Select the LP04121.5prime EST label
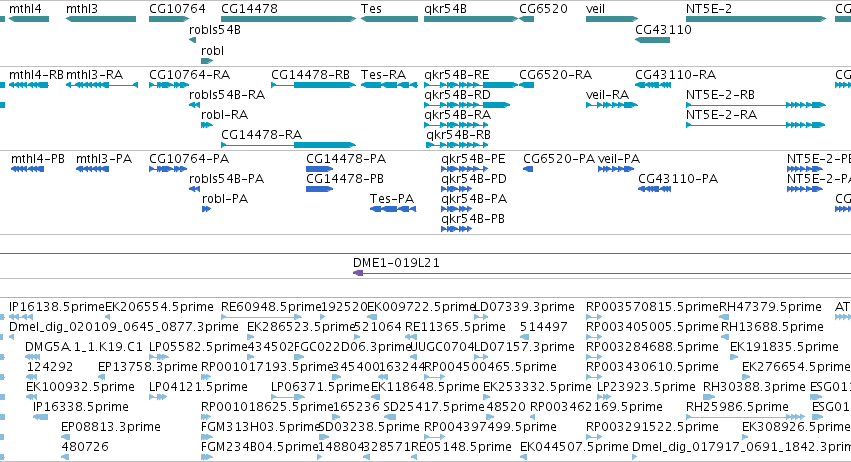 (198, 387)
